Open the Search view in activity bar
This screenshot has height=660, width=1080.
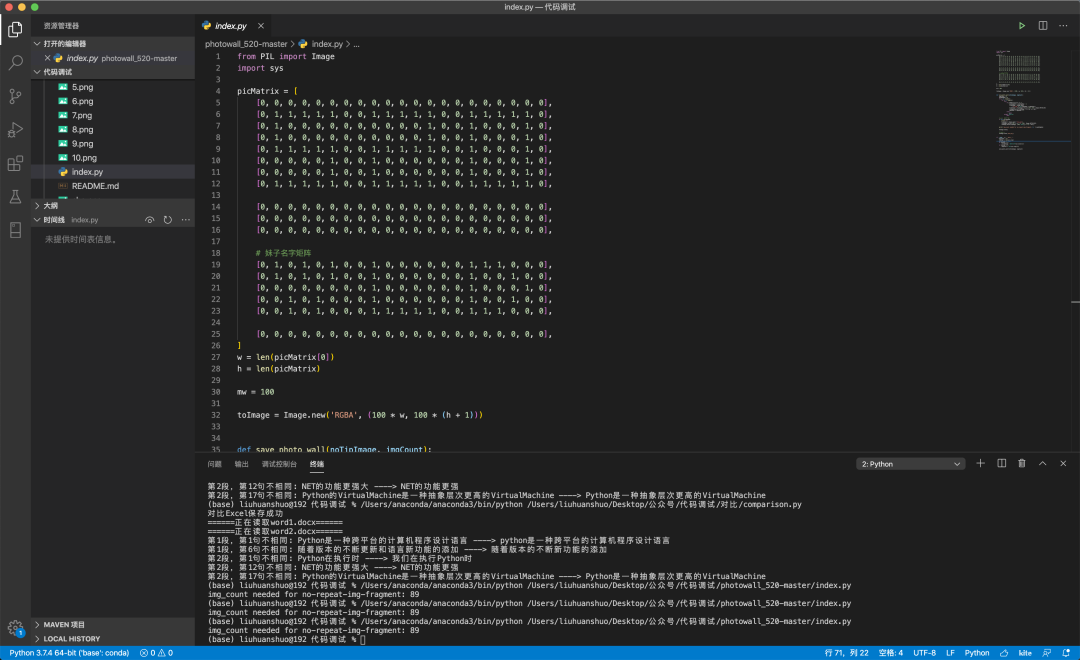15,62
